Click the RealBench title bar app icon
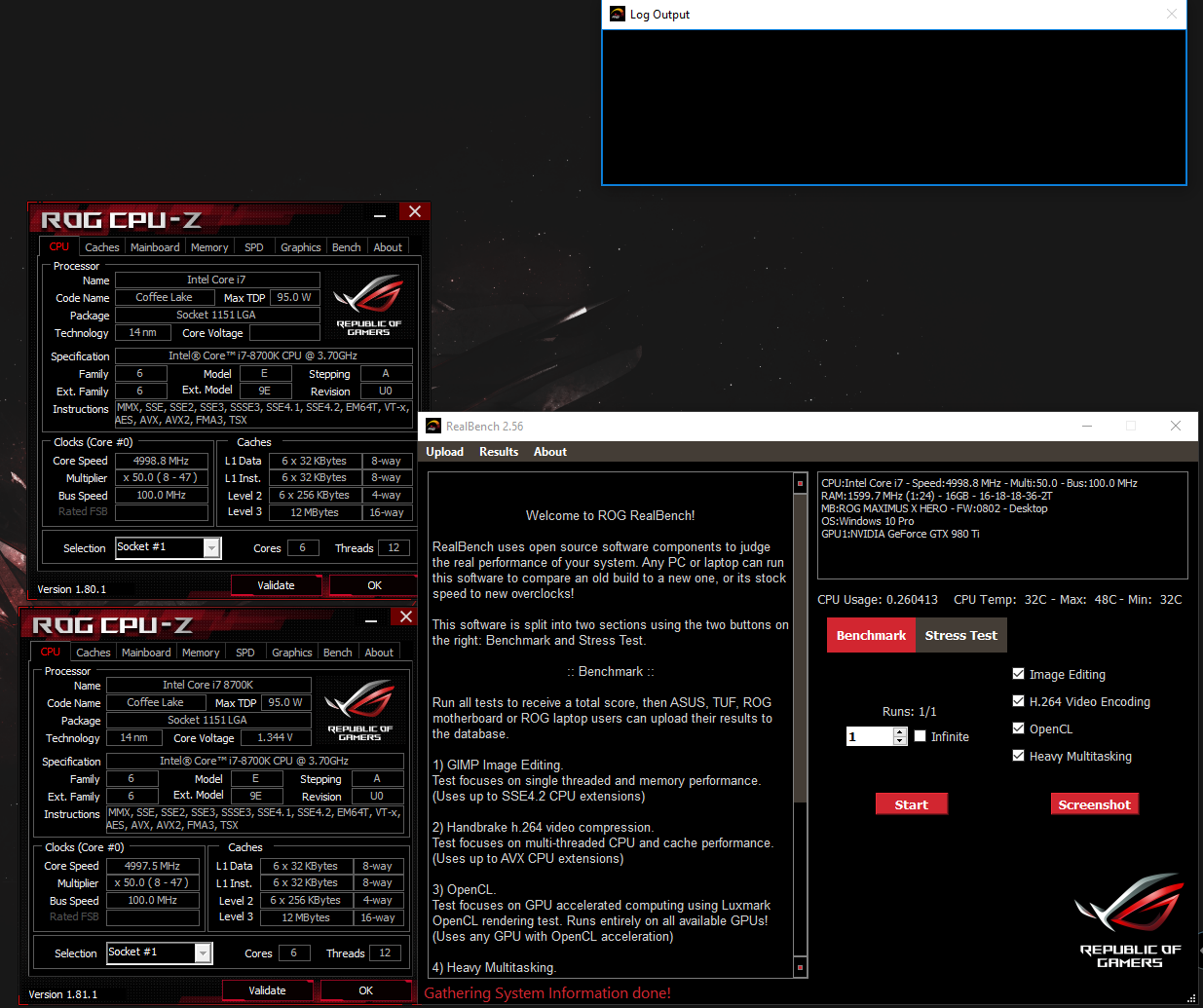 pyautogui.click(x=433, y=426)
